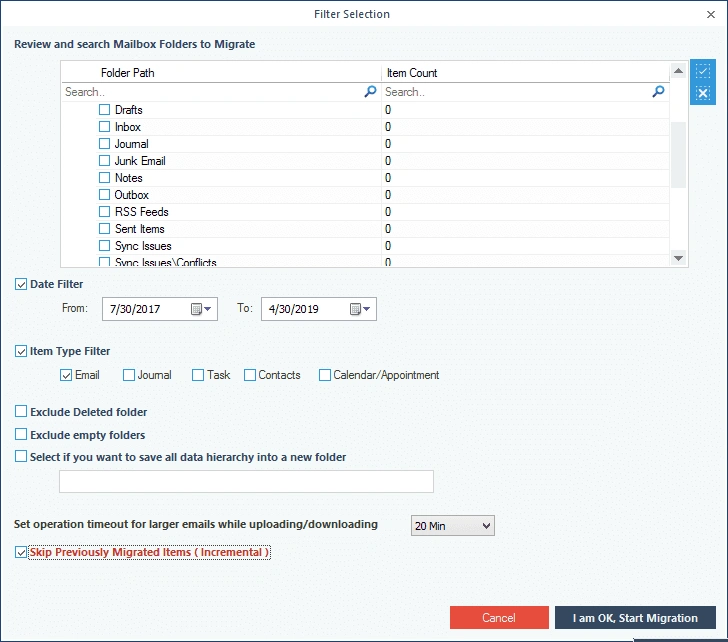728x642 pixels.
Task: Check the Sent Items folder checkbox
Action: (x=104, y=229)
